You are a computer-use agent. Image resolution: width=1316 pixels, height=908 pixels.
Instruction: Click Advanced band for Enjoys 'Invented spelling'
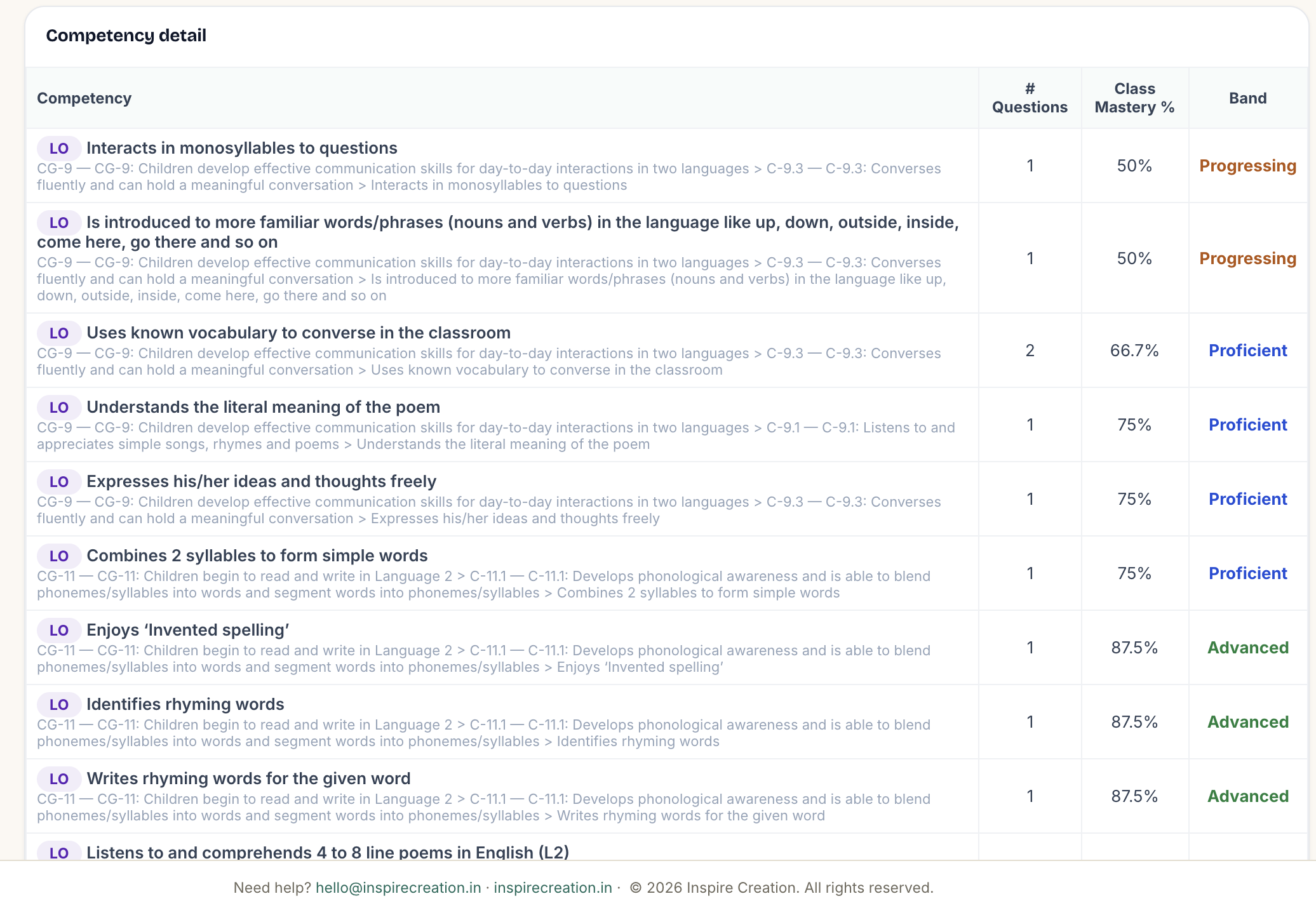(x=1247, y=648)
